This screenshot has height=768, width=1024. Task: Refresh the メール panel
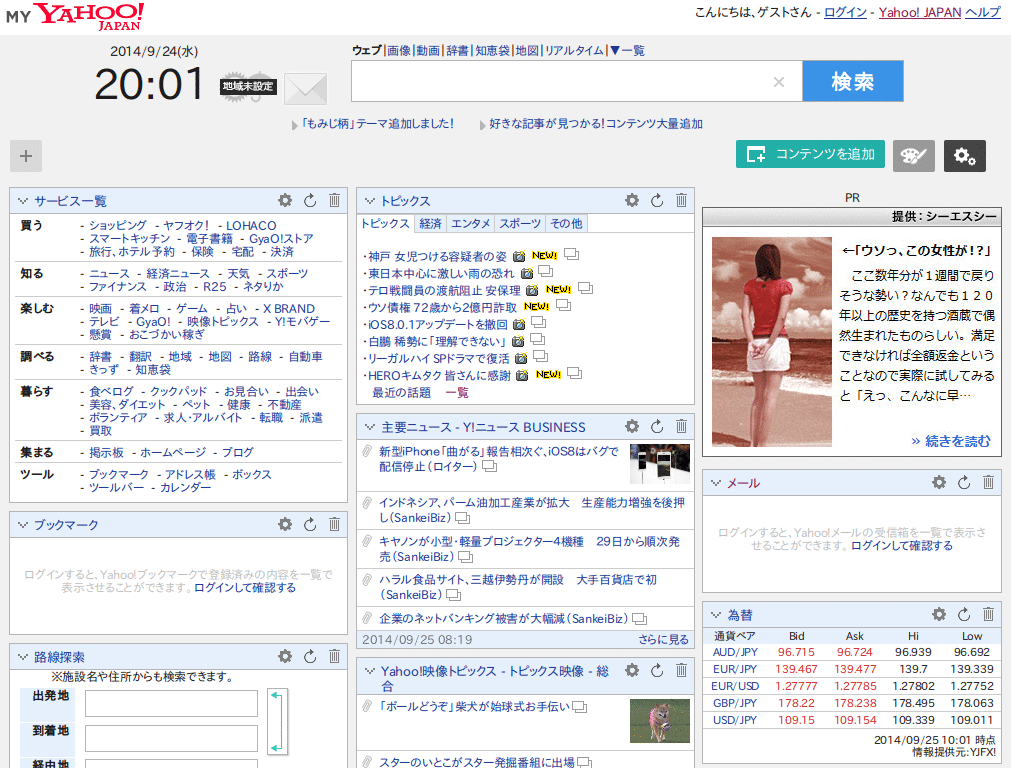click(963, 483)
